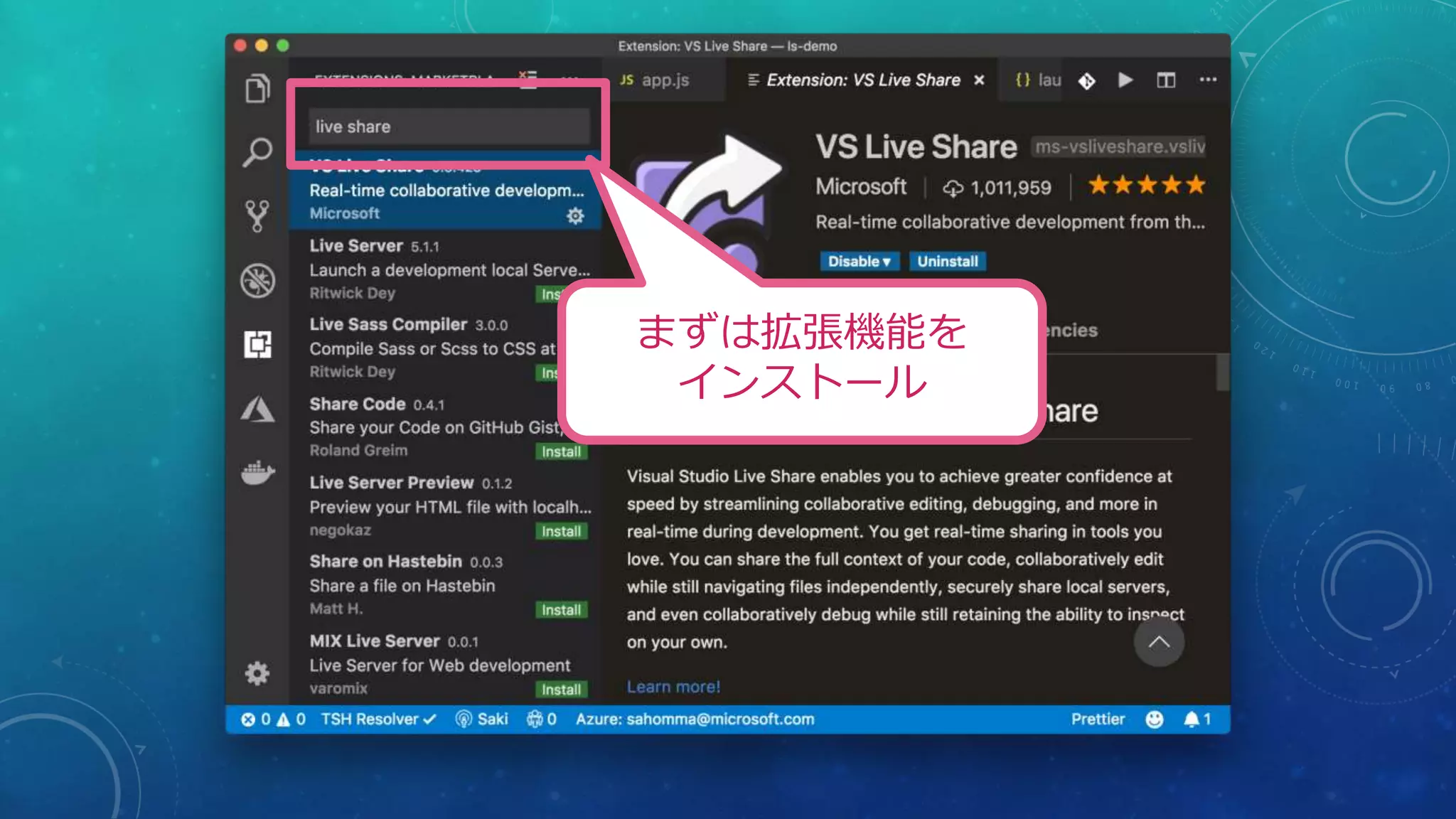
Task: Click the errors and warnings status indicator
Action: click(273, 719)
